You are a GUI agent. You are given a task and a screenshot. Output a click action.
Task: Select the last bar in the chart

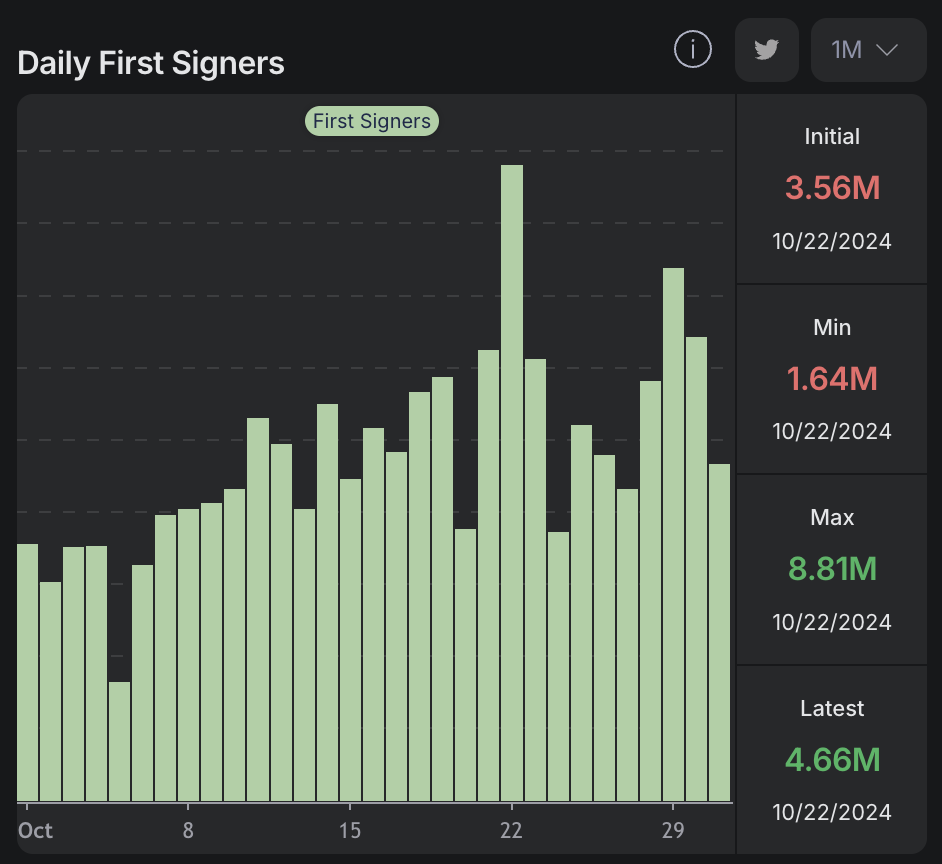[720, 633]
